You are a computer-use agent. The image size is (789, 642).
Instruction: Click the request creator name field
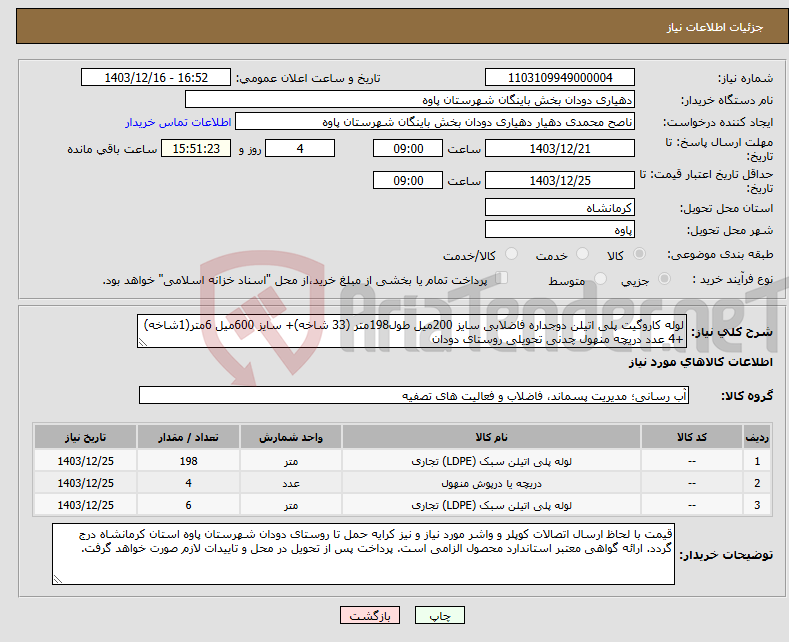(x=435, y=122)
